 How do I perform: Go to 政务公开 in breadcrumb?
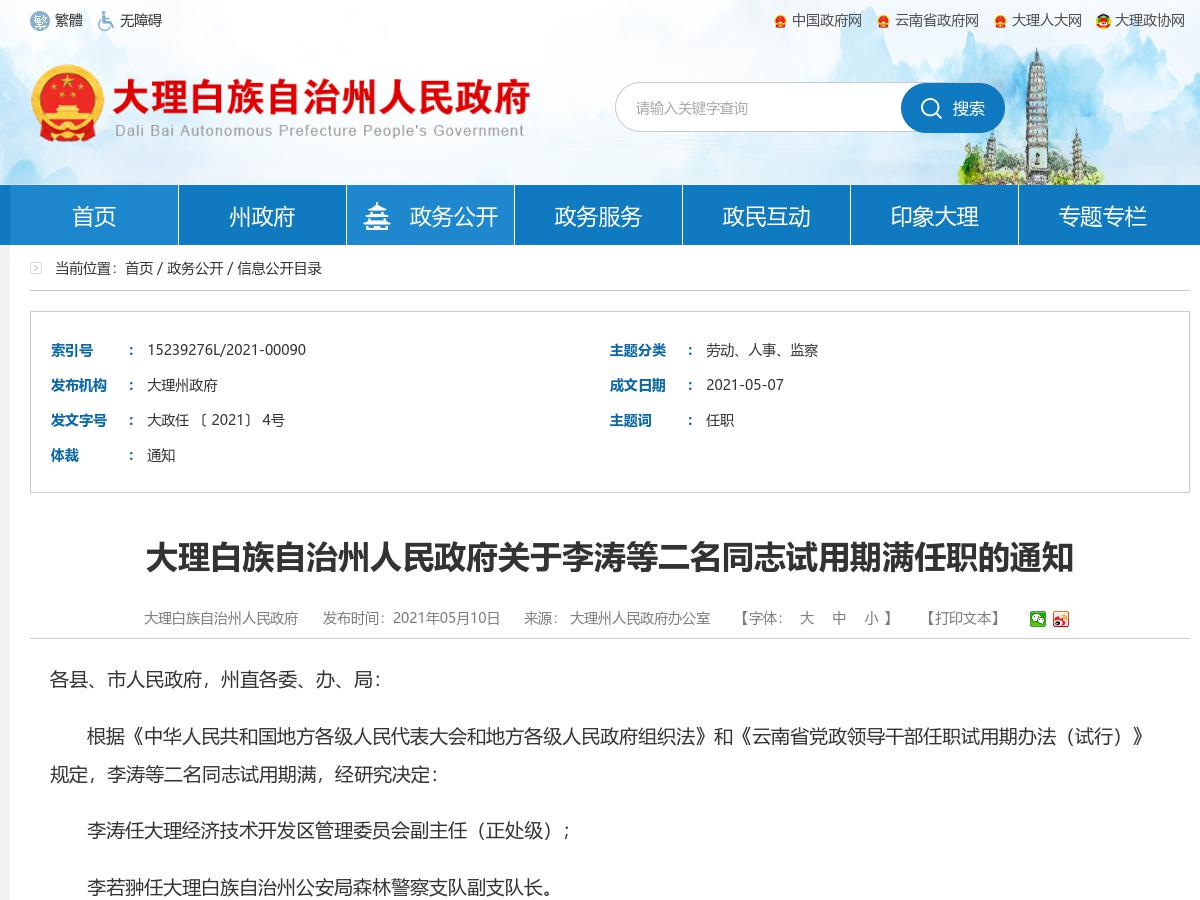195,268
